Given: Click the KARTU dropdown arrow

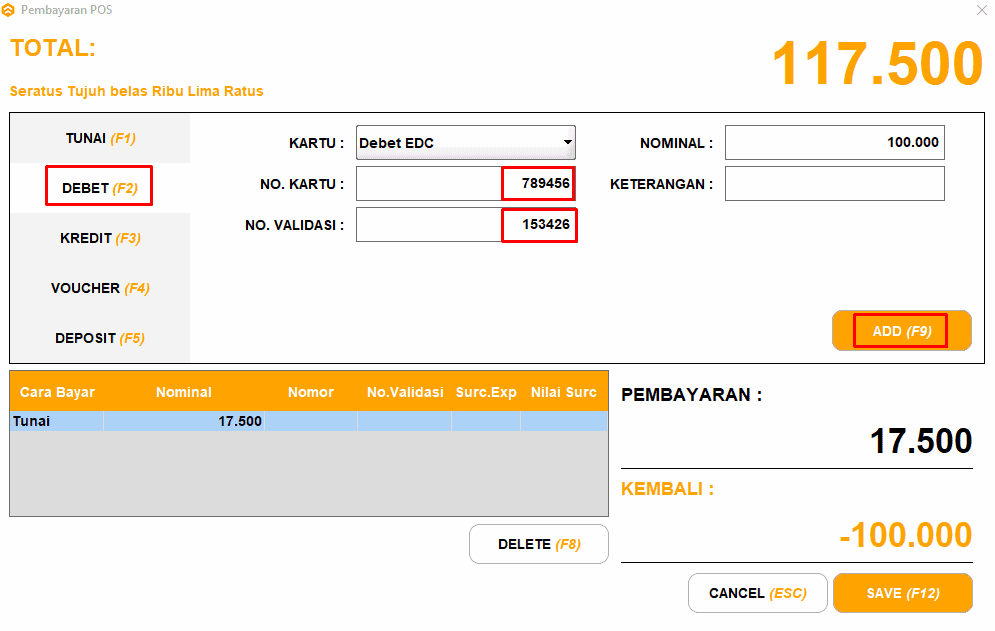Looking at the screenshot, I should tap(567, 143).
